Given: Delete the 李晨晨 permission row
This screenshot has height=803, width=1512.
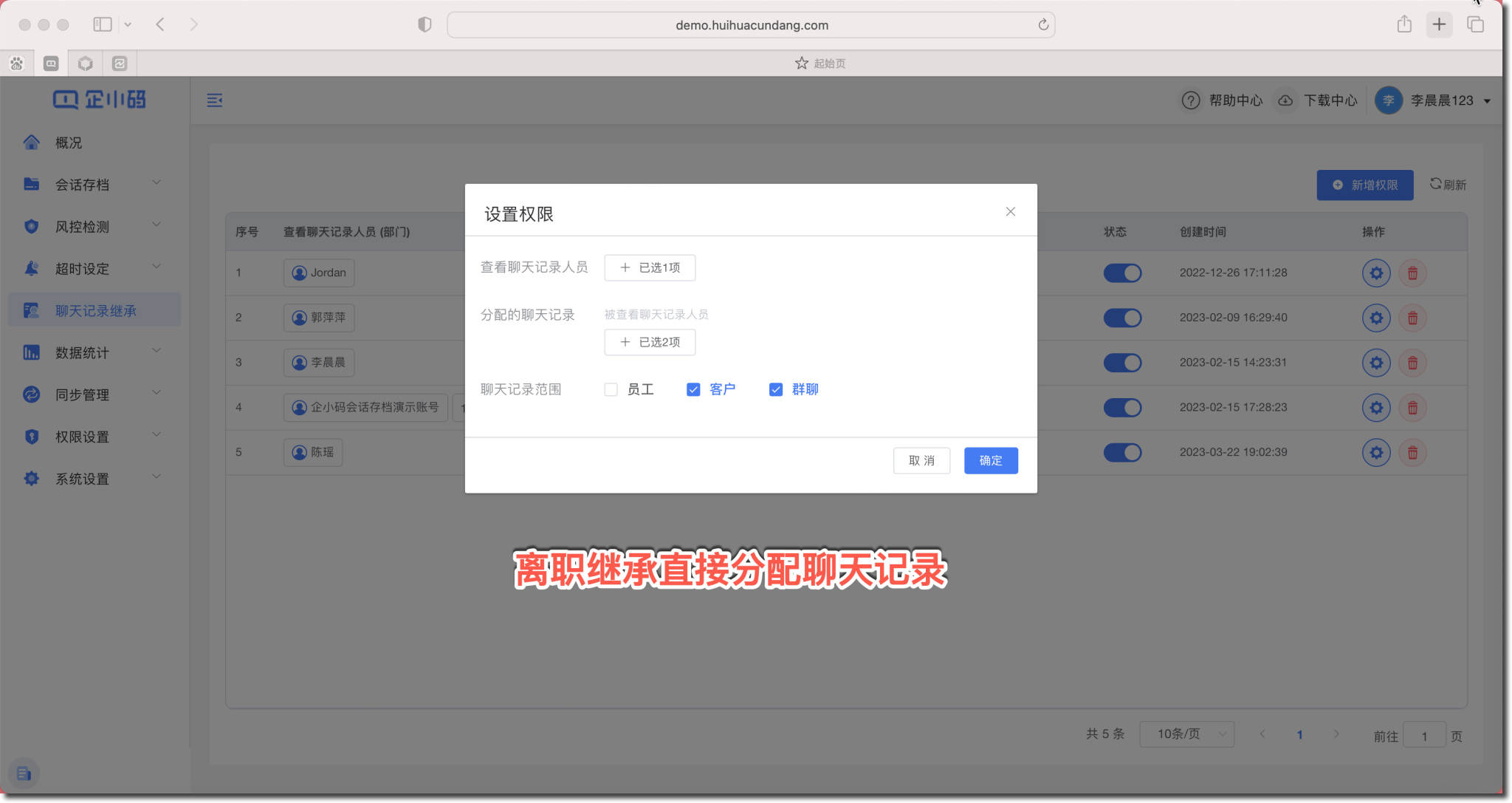Looking at the screenshot, I should coord(1412,363).
